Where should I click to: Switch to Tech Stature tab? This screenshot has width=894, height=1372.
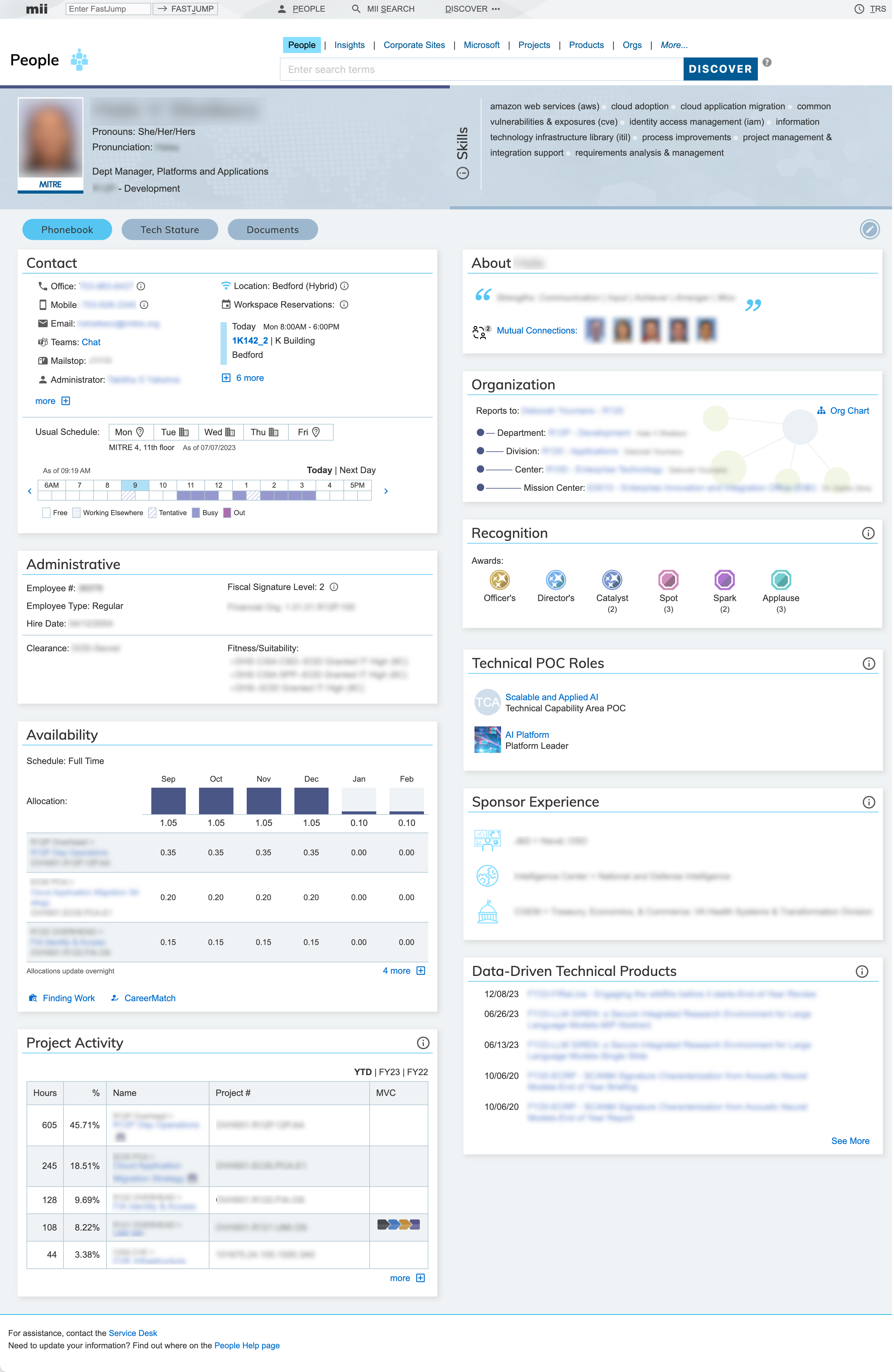[x=169, y=229]
